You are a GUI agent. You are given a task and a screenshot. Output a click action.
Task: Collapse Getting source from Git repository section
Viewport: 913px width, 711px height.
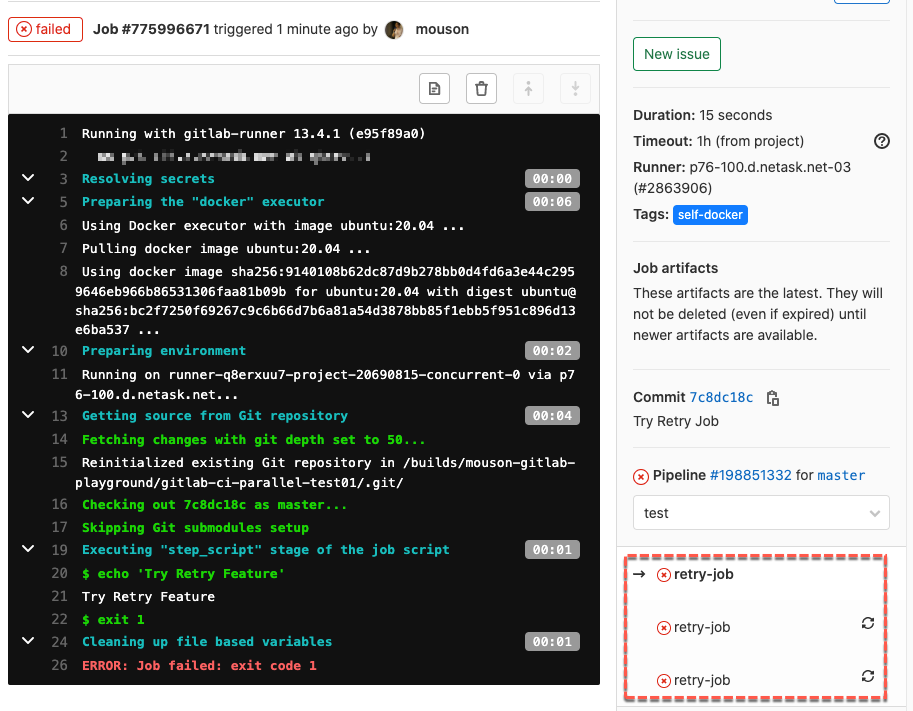(28, 415)
